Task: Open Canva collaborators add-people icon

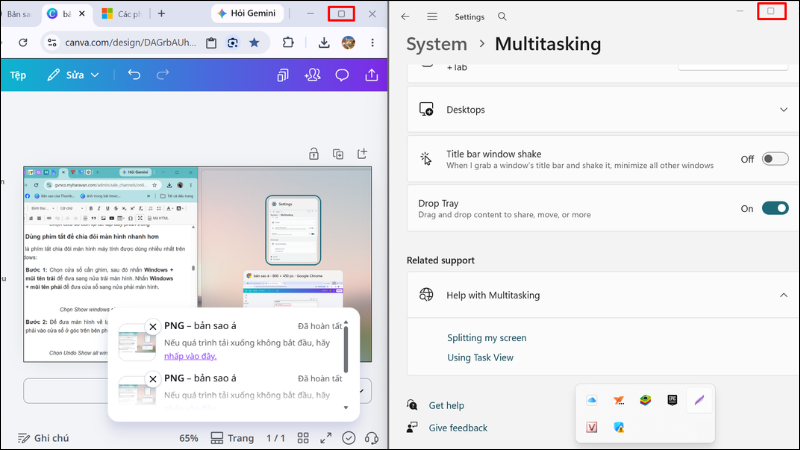Action: coord(312,75)
